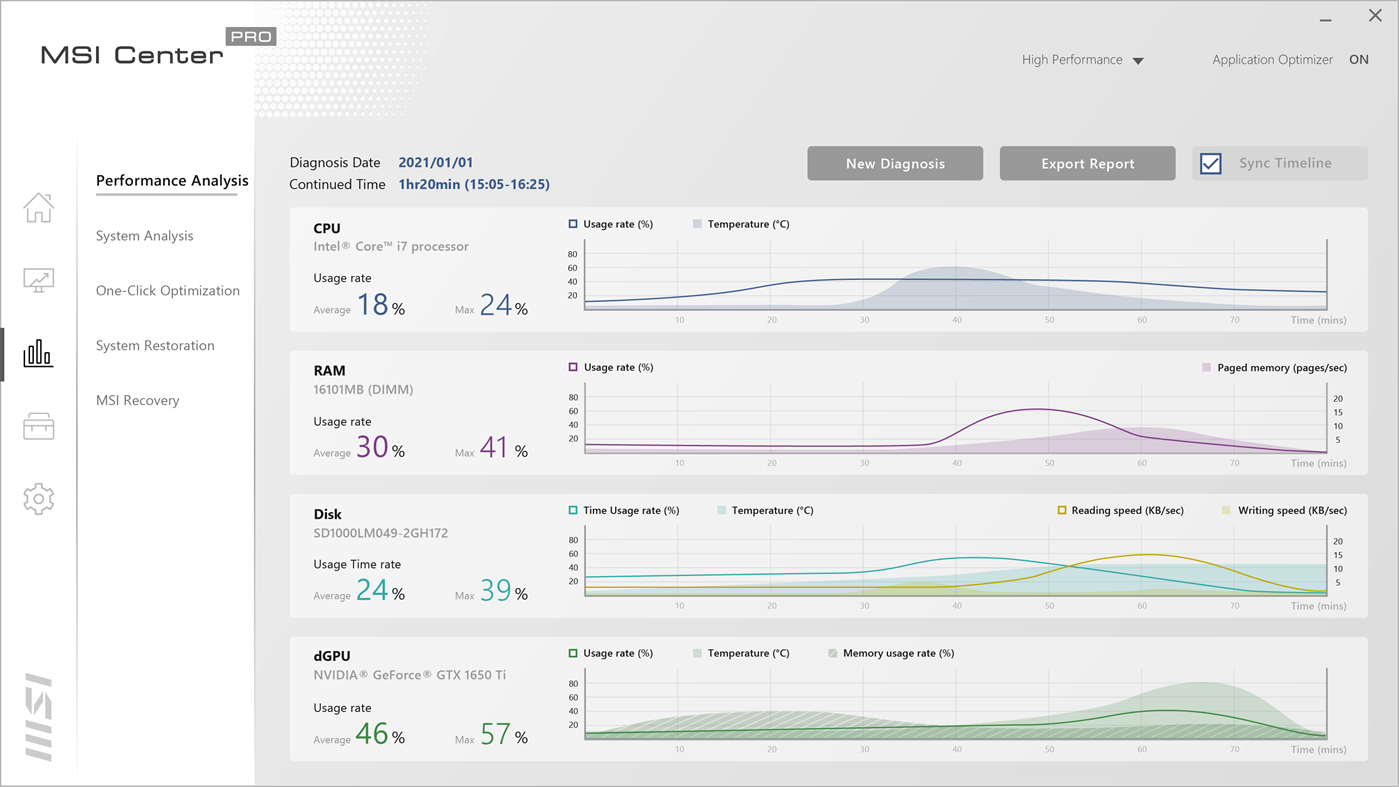
Task: Open the Settings gear icon
Action: pyautogui.click(x=39, y=498)
